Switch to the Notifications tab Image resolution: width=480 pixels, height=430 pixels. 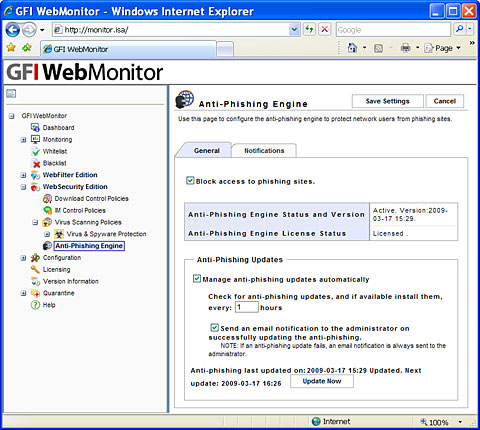[264, 151]
